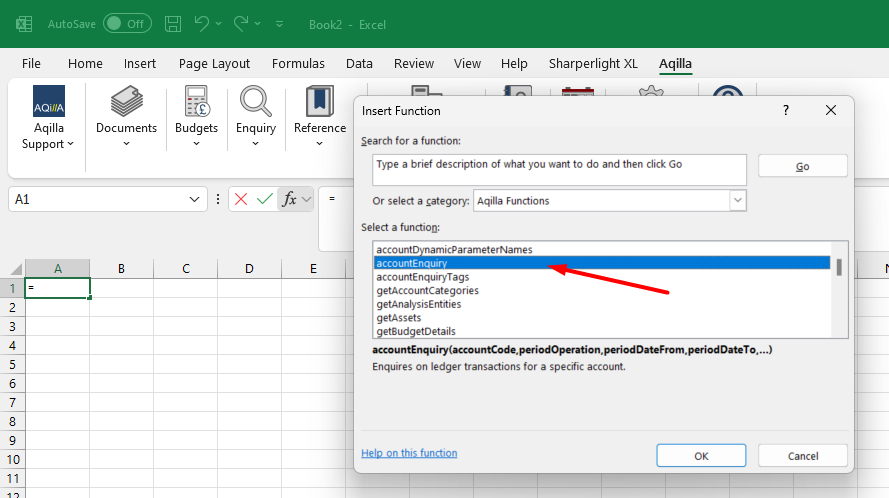Click the Undo arrow icon
This screenshot has width=889, height=498.
click(x=202, y=23)
